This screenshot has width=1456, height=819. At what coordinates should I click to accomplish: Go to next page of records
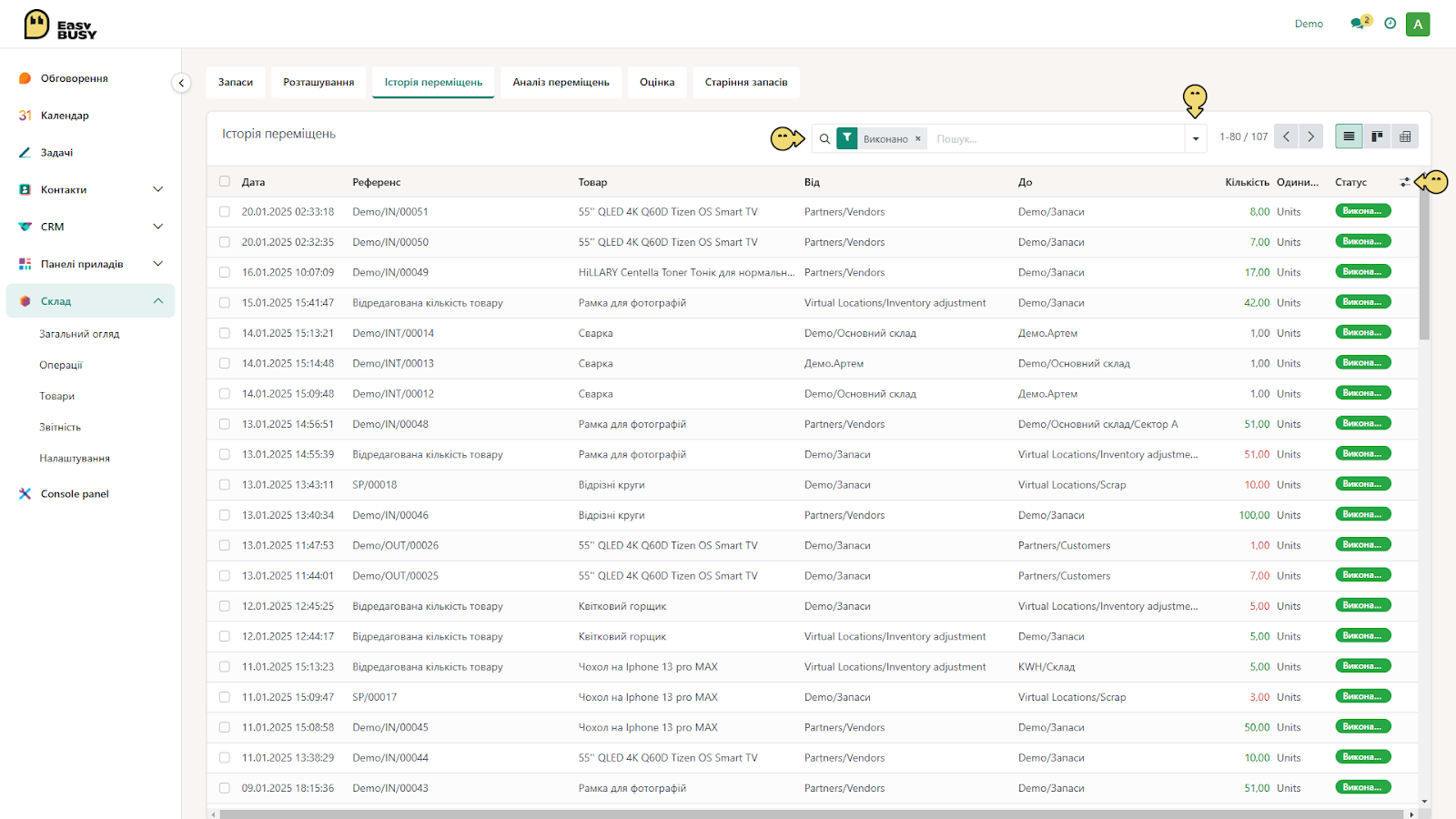pyautogui.click(x=1311, y=136)
